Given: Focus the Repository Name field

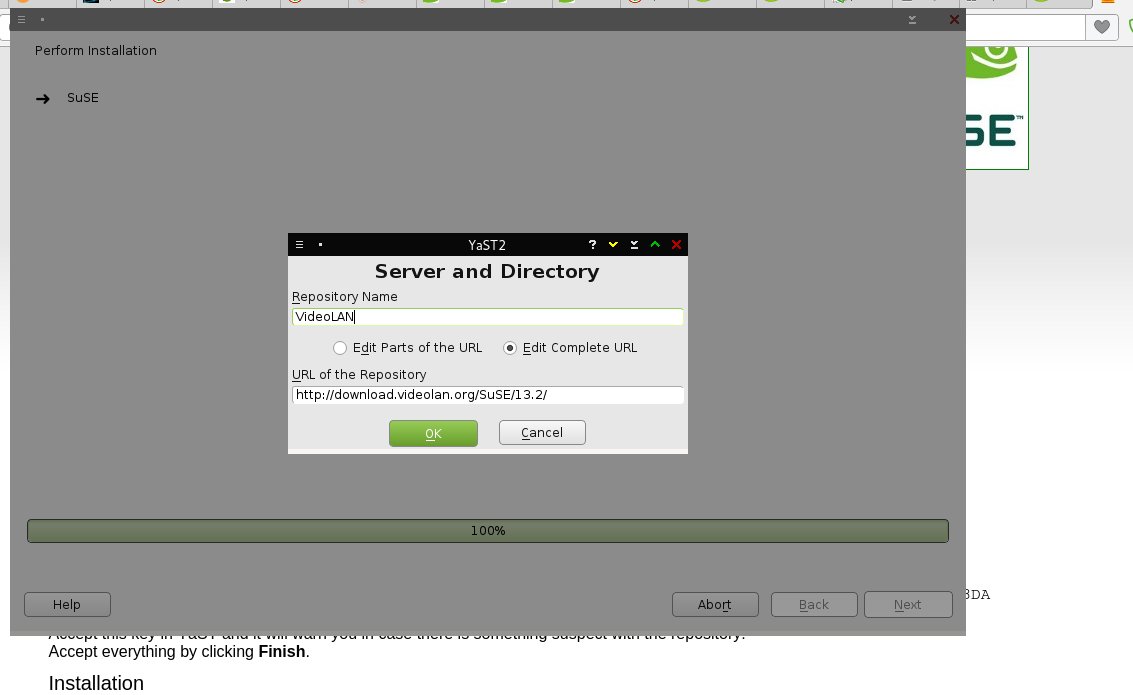Looking at the screenshot, I should 488,316.
